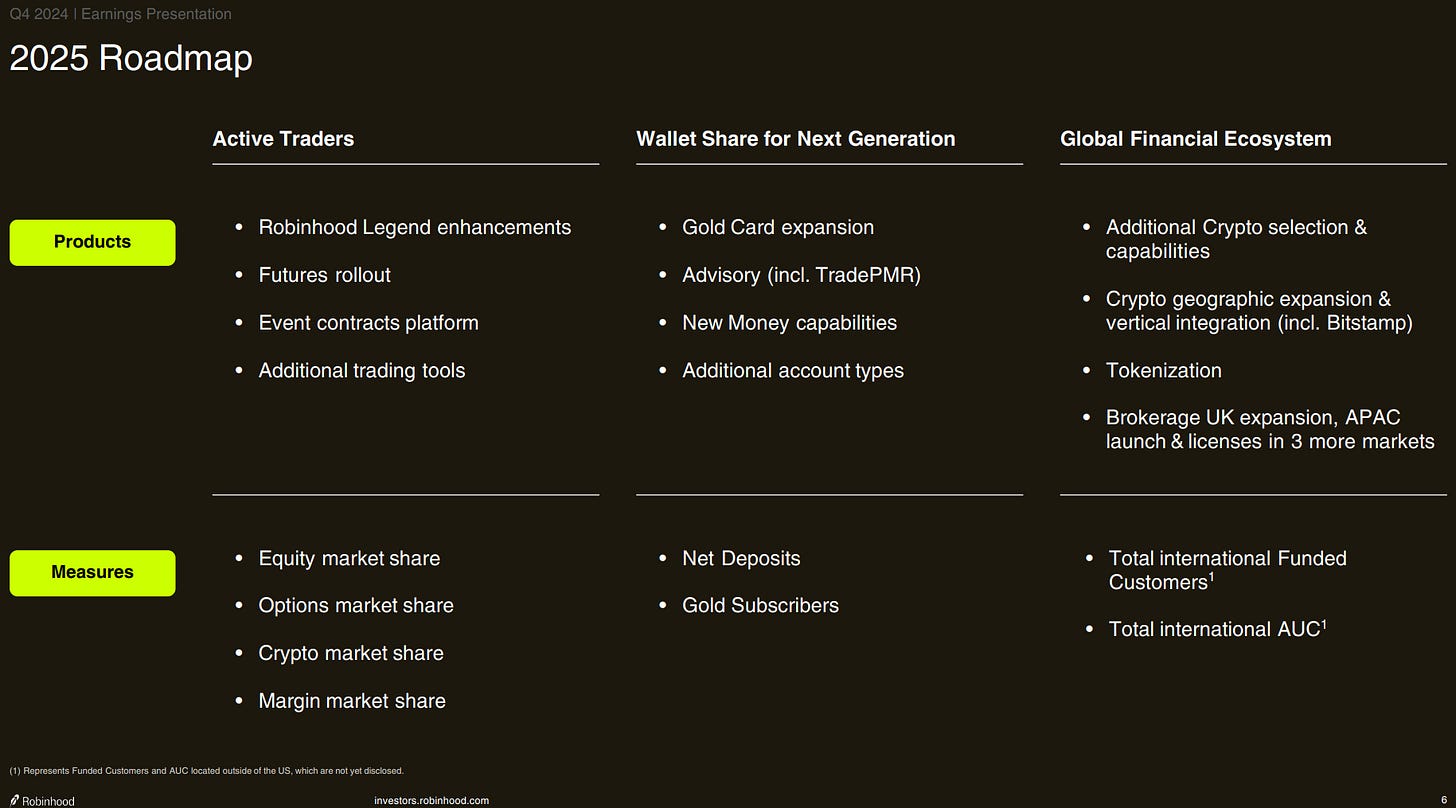The width and height of the screenshot is (1456, 808).
Task: Open the investors.robinhood.com link
Action: (x=431, y=800)
